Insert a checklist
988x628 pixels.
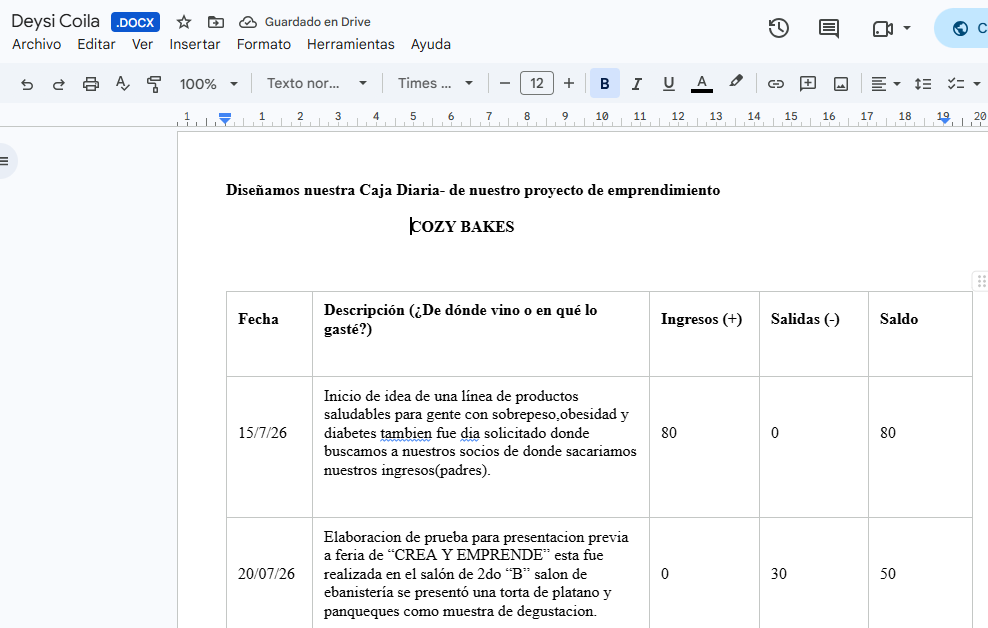[955, 84]
